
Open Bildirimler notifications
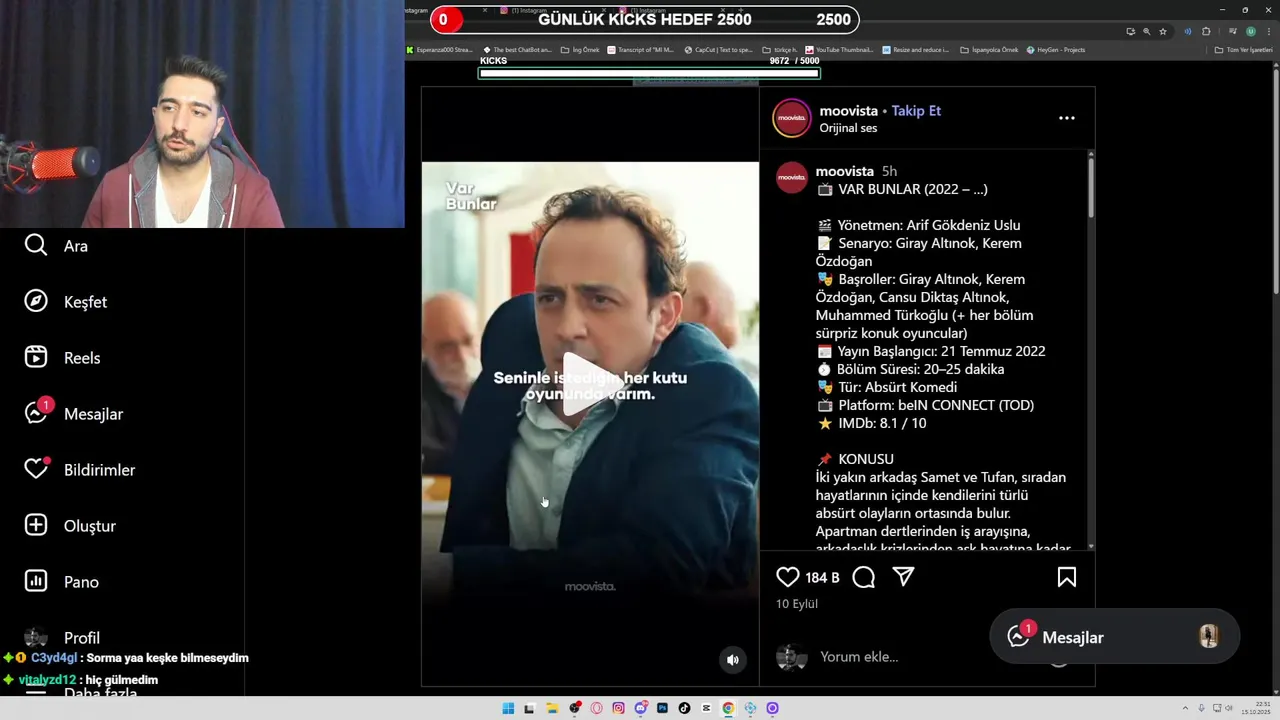[x=80, y=469]
